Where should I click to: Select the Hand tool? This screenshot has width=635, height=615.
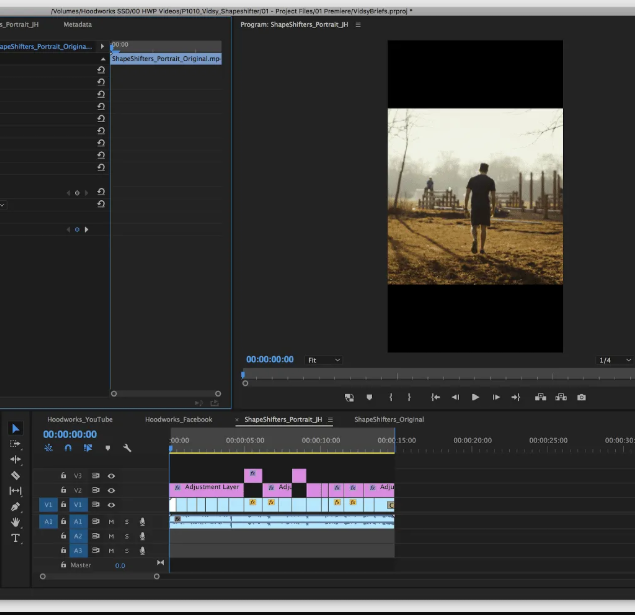pyautogui.click(x=15, y=522)
